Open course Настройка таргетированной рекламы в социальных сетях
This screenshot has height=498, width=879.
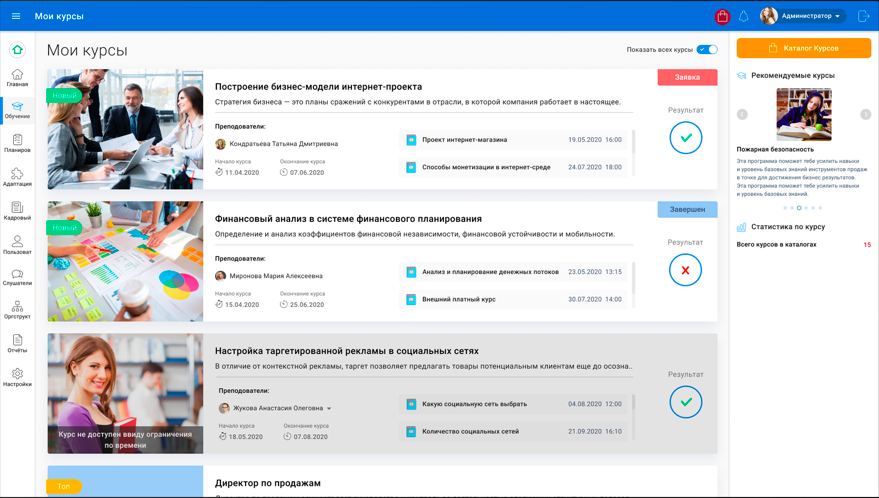[x=346, y=351]
